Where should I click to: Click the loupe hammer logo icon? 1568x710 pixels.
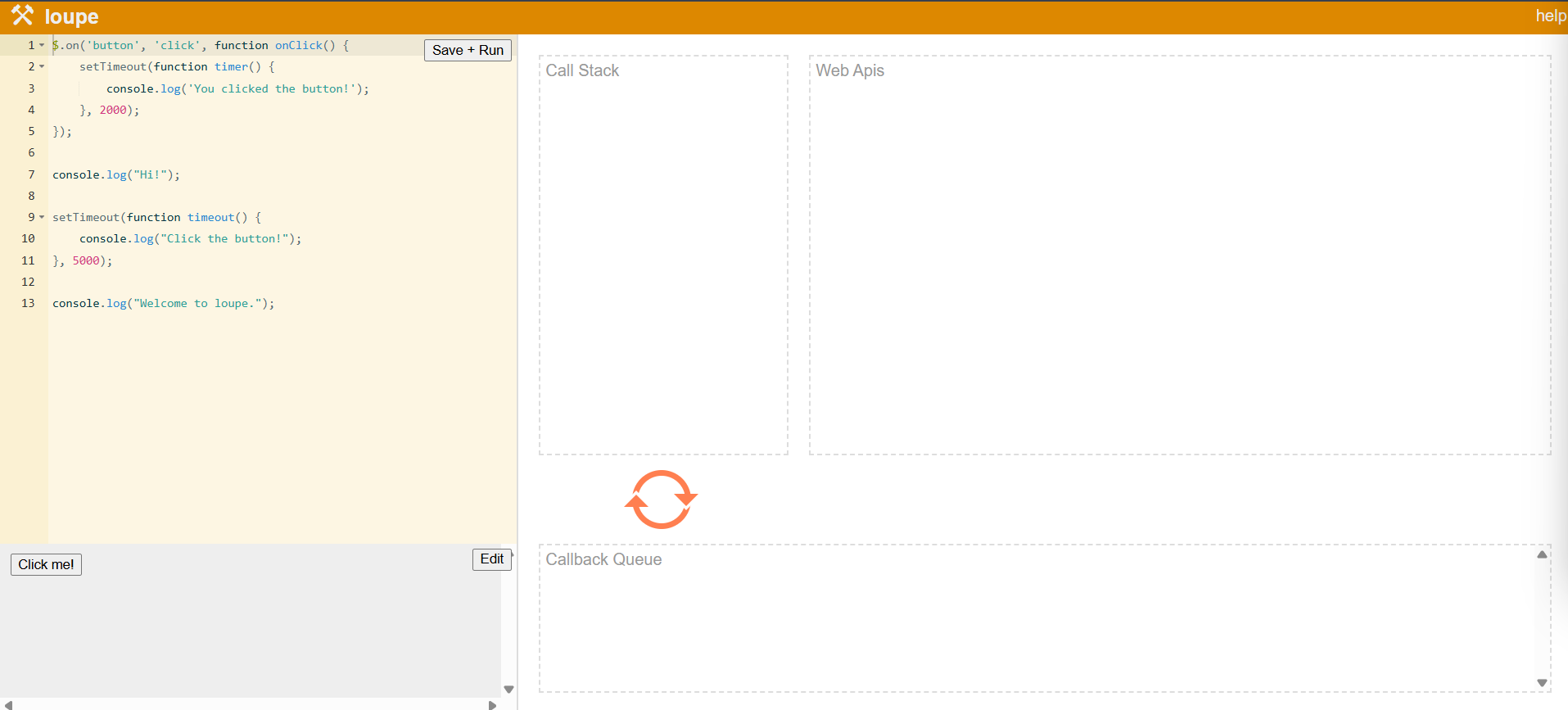22,15
